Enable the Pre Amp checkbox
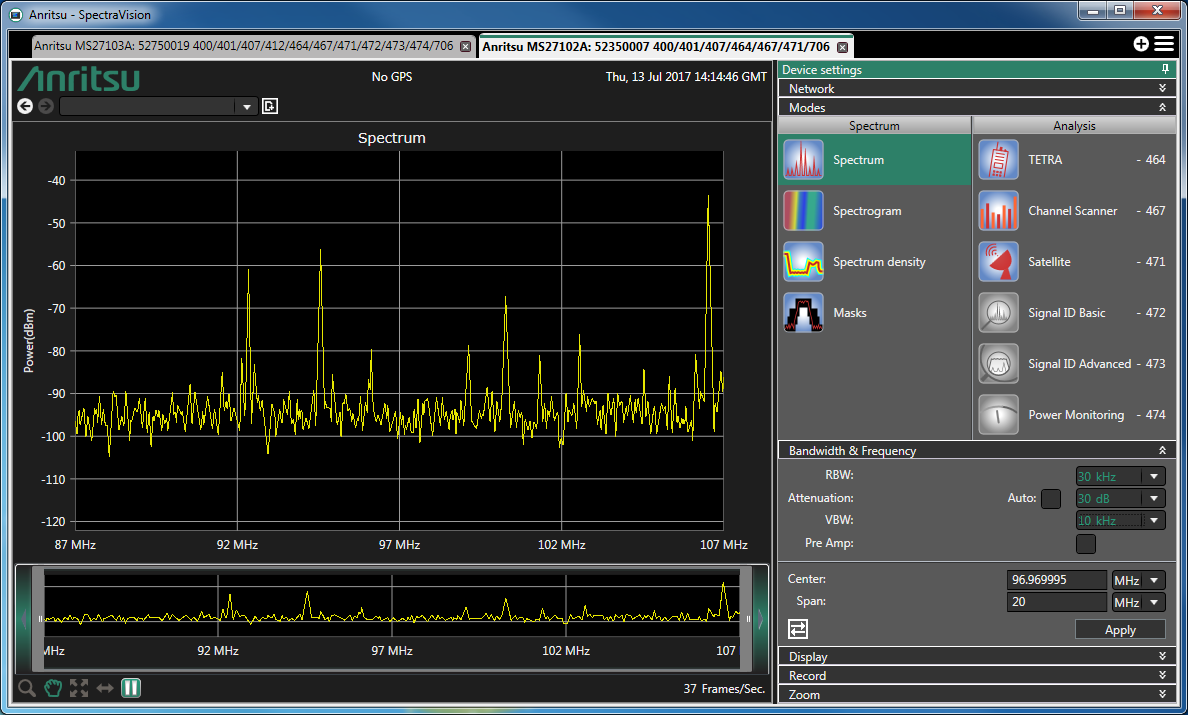Viewport: 1188px width, 715px height. pos(1085,543)
